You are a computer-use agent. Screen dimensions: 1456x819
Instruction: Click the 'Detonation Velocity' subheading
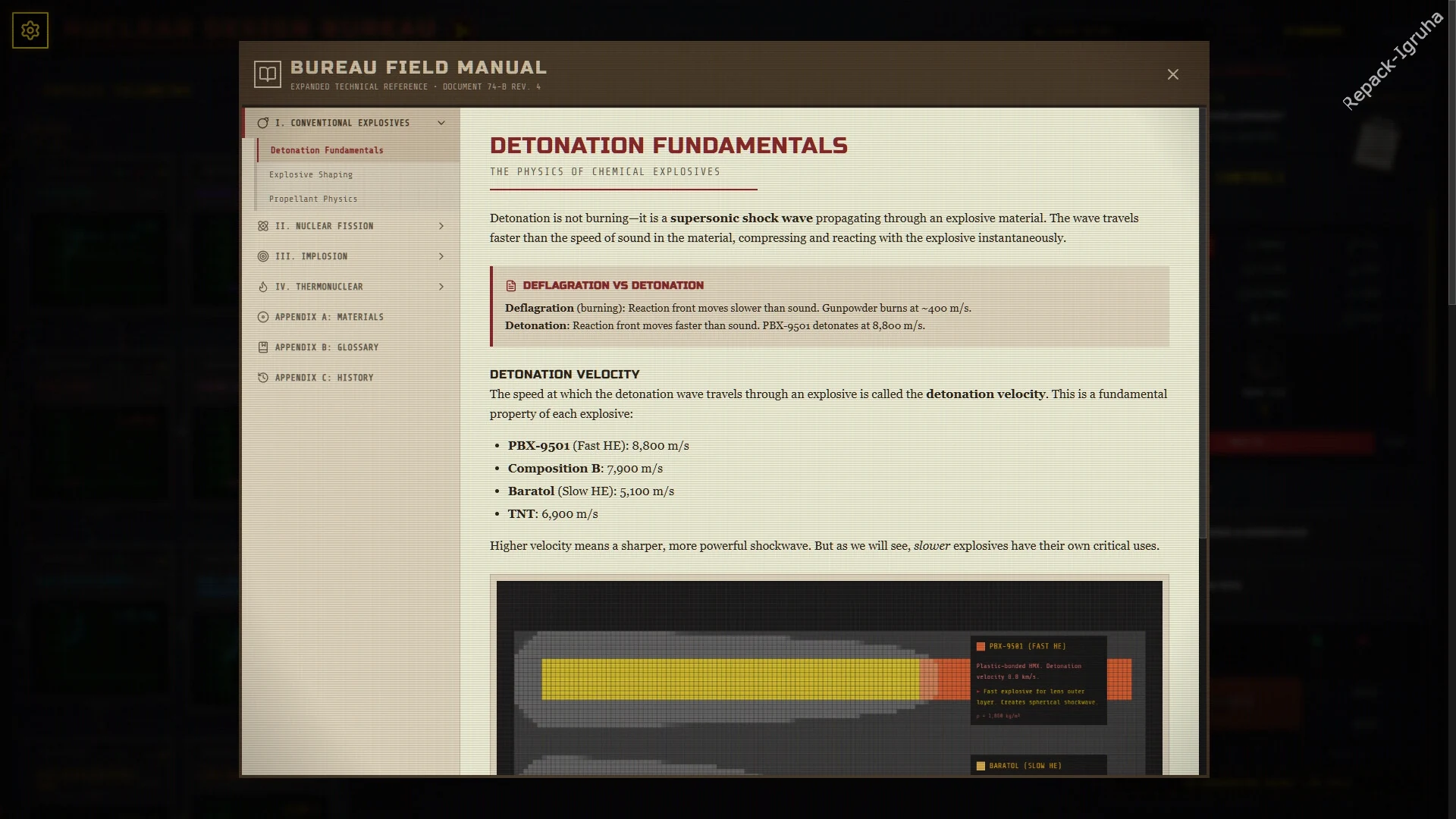tap(565, 375)
